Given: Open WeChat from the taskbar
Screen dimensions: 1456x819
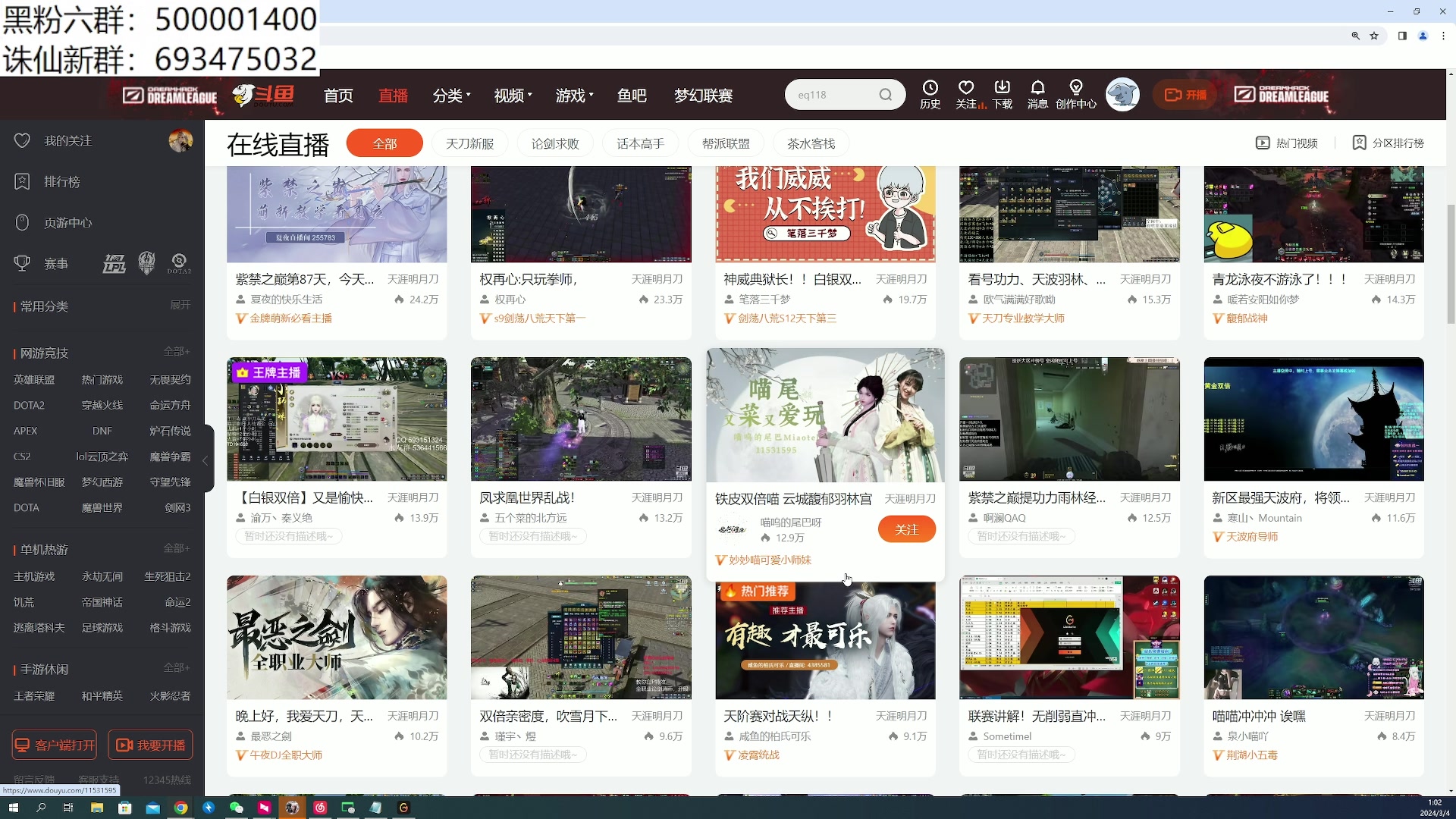Looking at the screenshot, I should (x=236, y=808).
